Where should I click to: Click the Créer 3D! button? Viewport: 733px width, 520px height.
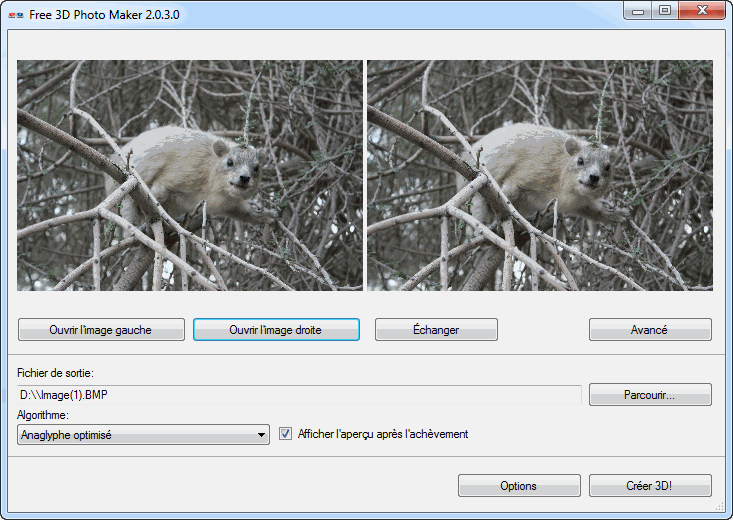click(x=650, y=486)
